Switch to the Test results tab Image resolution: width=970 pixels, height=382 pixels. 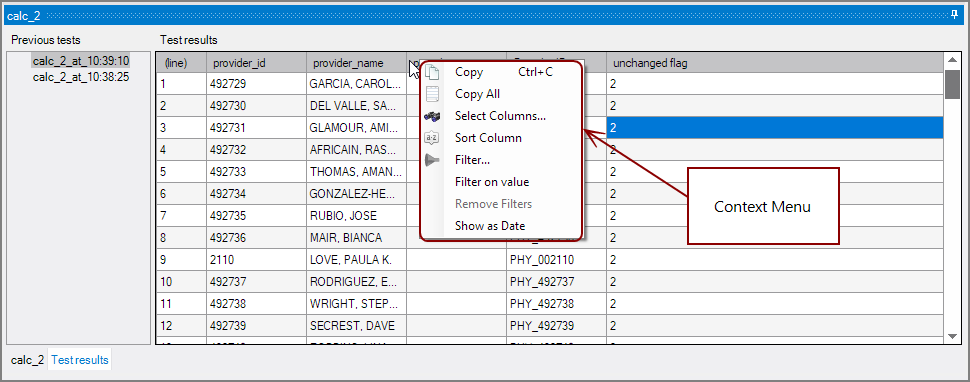coord(80,360)
